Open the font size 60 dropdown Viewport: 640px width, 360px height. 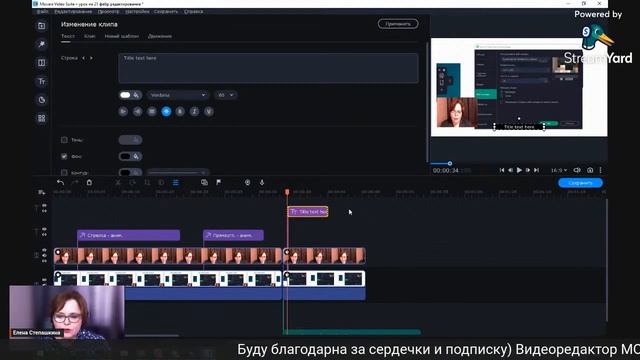[x=225, y=95]
